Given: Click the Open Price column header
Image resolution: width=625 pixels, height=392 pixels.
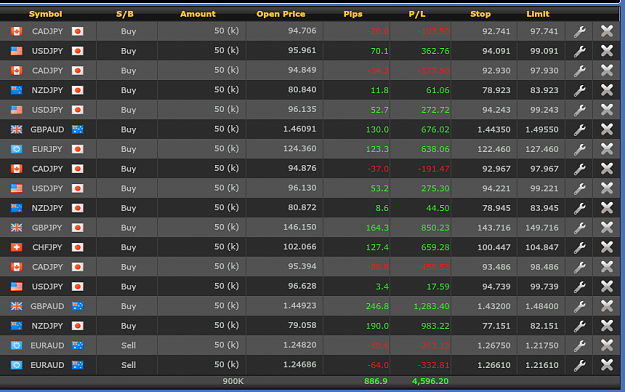Looking at the screenshot, I should tap(281, 14).
